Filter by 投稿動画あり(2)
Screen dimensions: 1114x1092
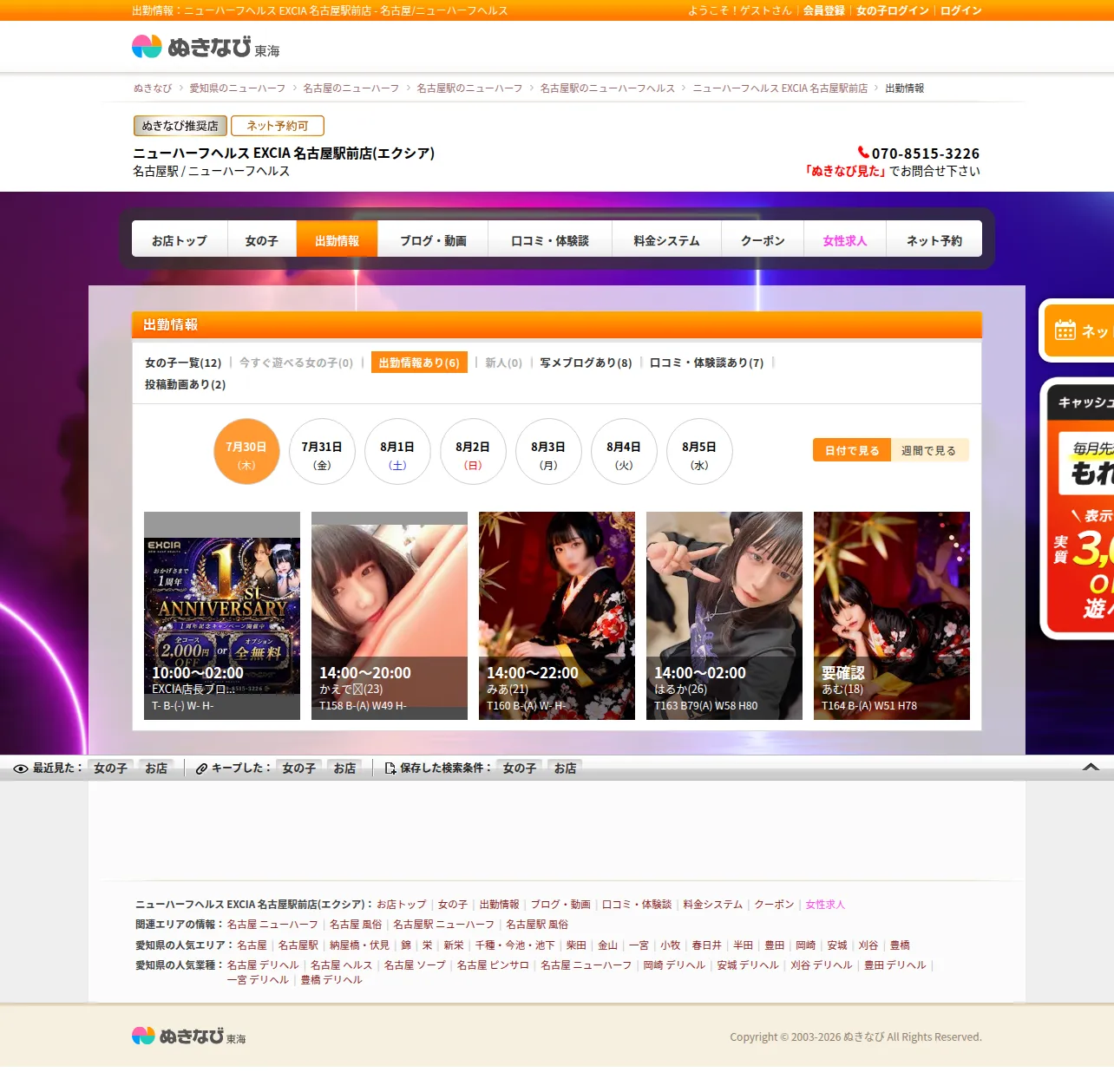[x=185, y=384]
